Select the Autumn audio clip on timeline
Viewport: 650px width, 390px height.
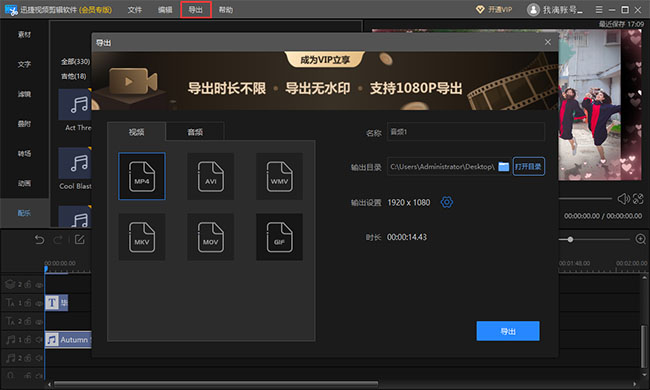pos(68,340)
